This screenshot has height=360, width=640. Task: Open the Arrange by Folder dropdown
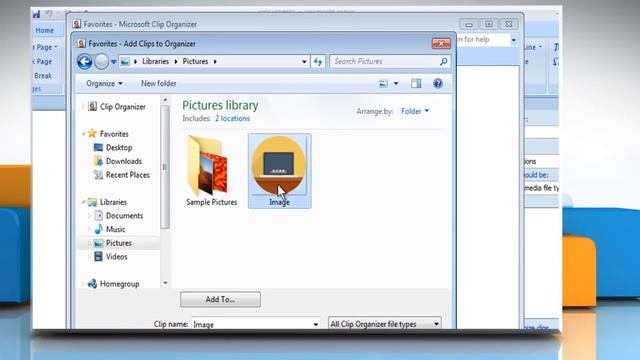tap(415, 111)
